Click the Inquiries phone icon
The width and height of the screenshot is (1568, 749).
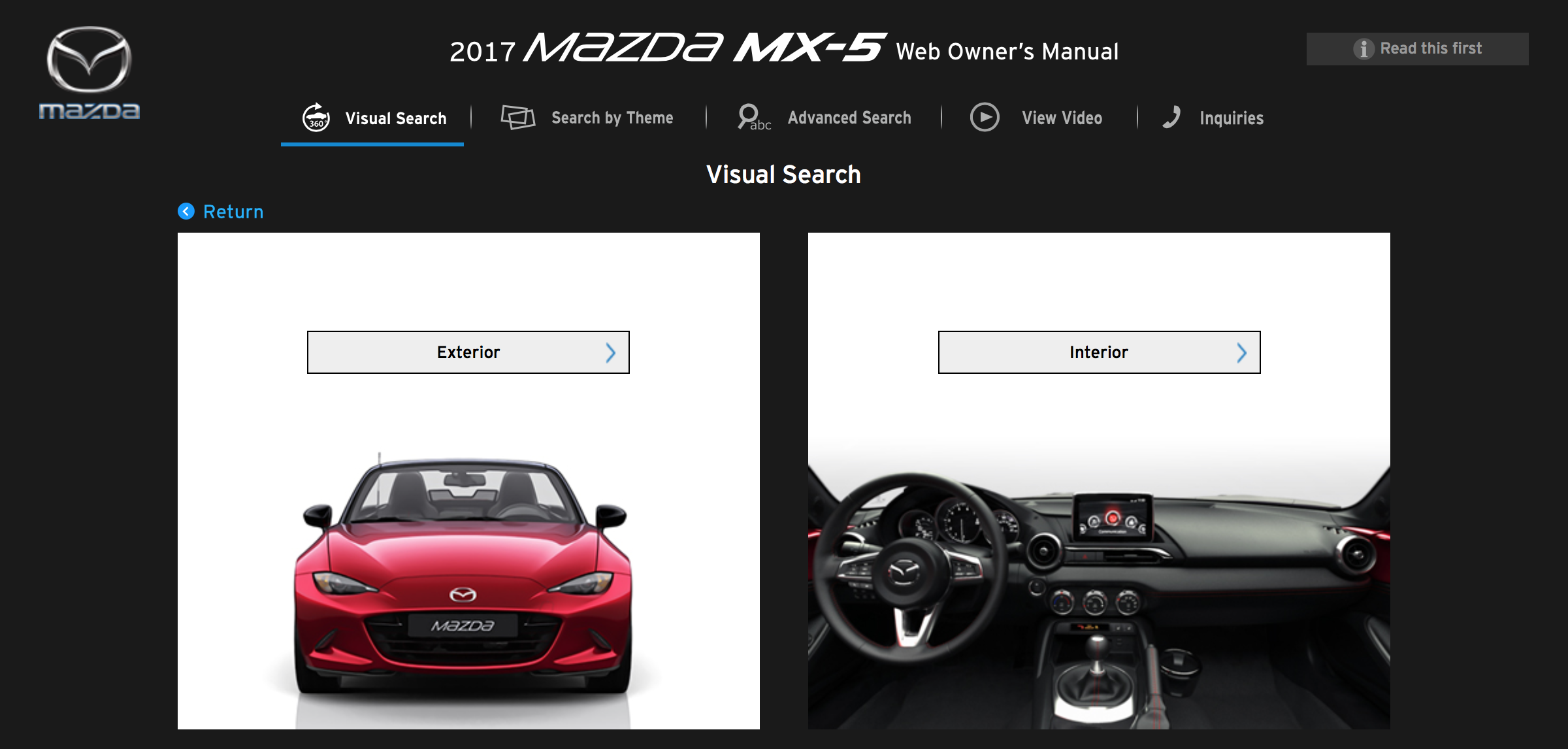click(x=1171, y=118)
